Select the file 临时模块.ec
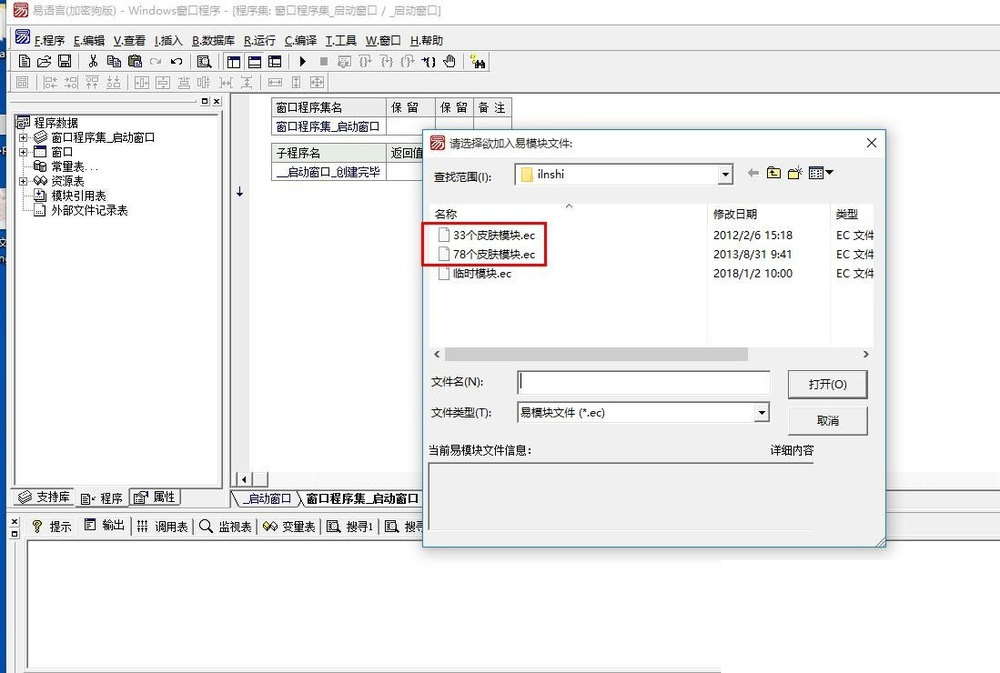This screenshot has height=673, width=1000. (475, 274)
